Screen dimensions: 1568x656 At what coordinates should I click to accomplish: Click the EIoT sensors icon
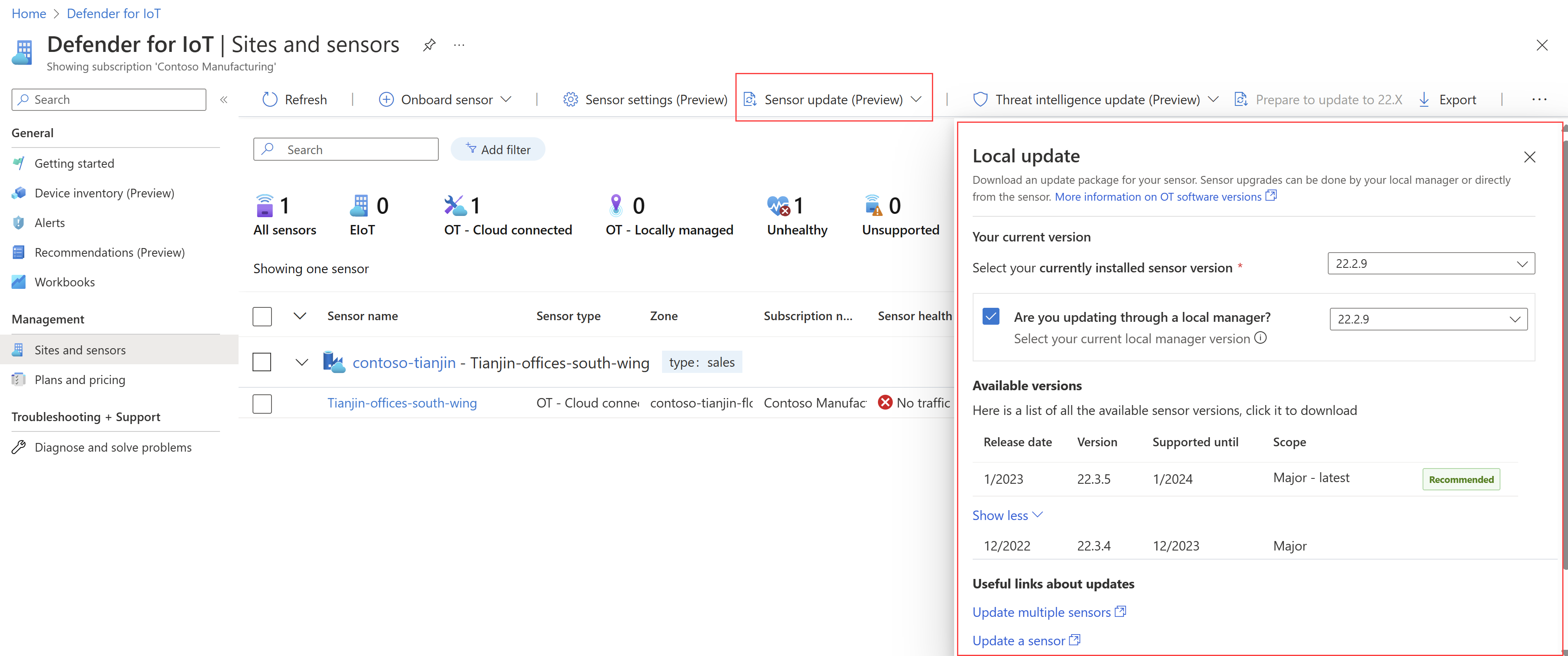coord(359,206)
